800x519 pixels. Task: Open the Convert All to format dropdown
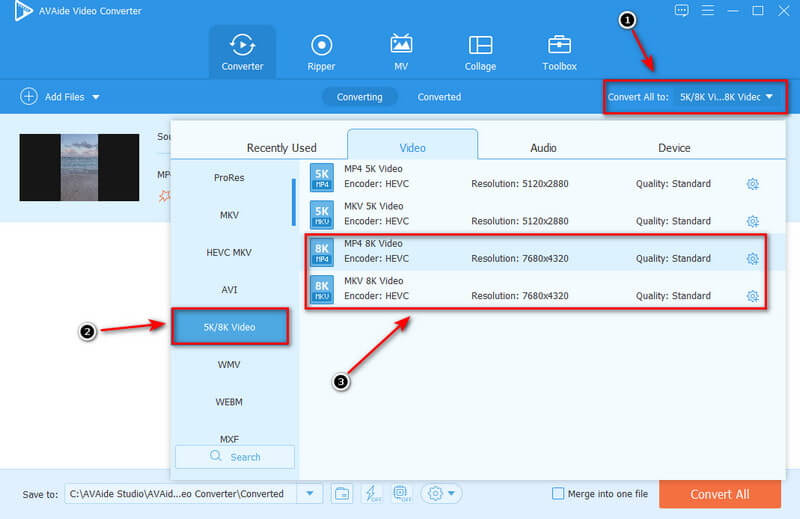[x=728, y=97]
